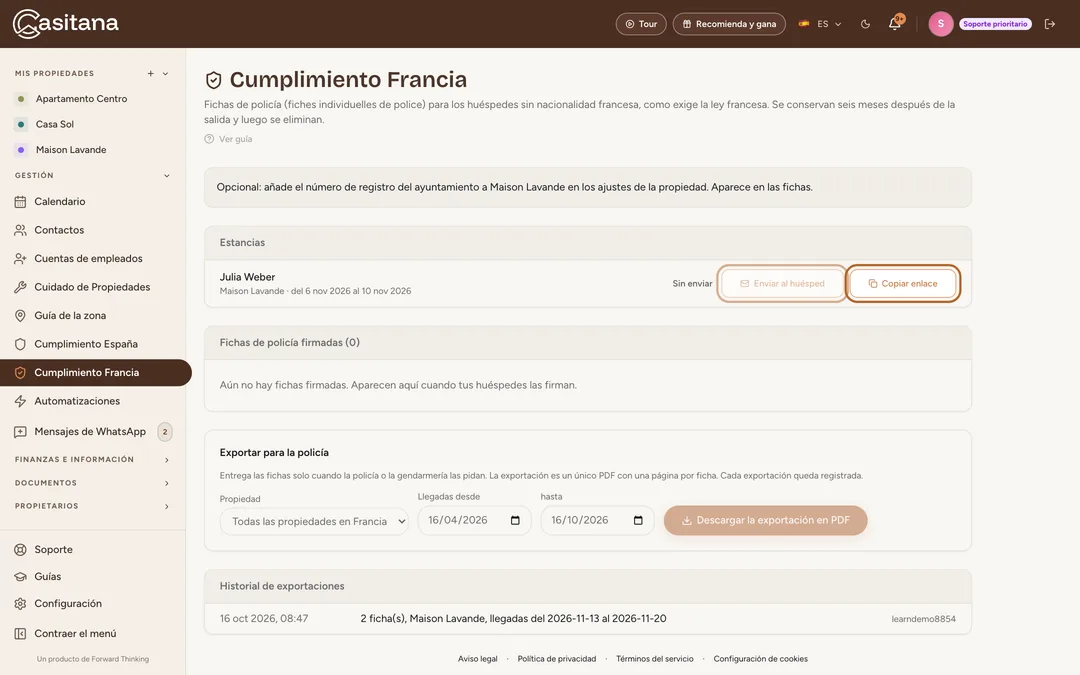1080x675 pixels.
Task: Click Contraer el menú icon
Action: pyautogui.click(x=20, y=634)
